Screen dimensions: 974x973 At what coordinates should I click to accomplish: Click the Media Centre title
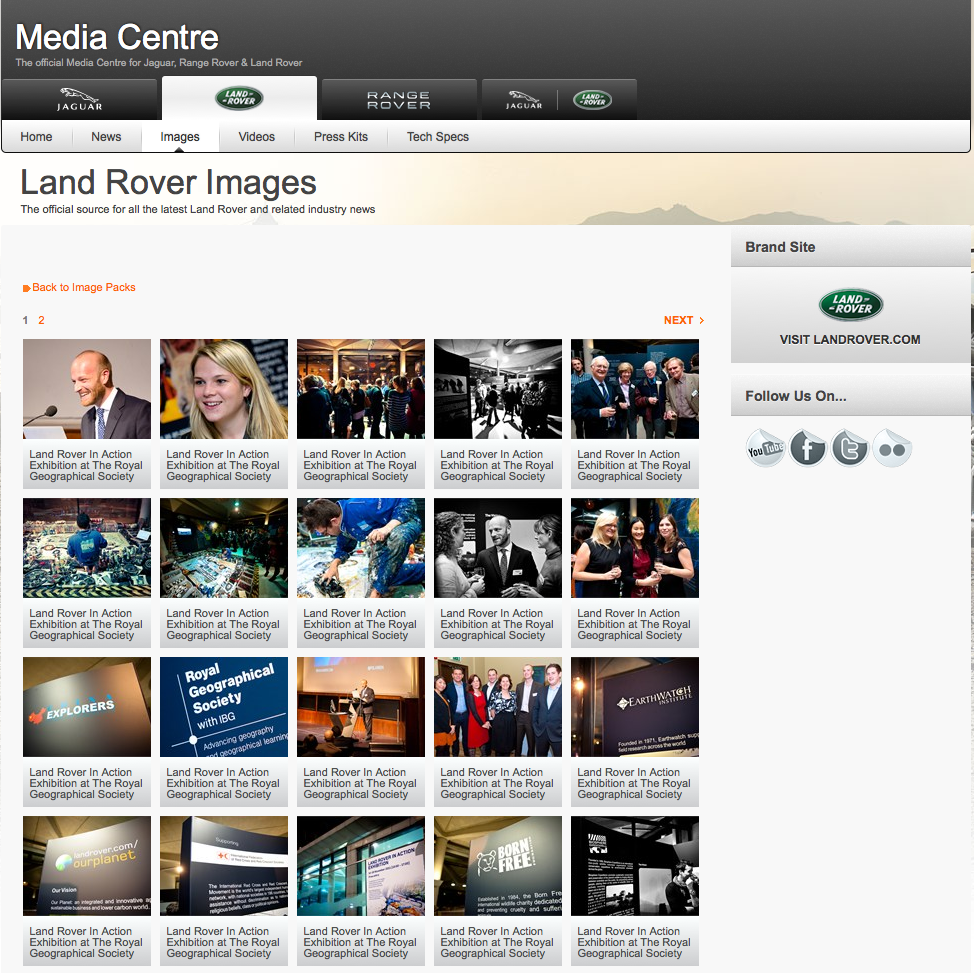[117, 37]
